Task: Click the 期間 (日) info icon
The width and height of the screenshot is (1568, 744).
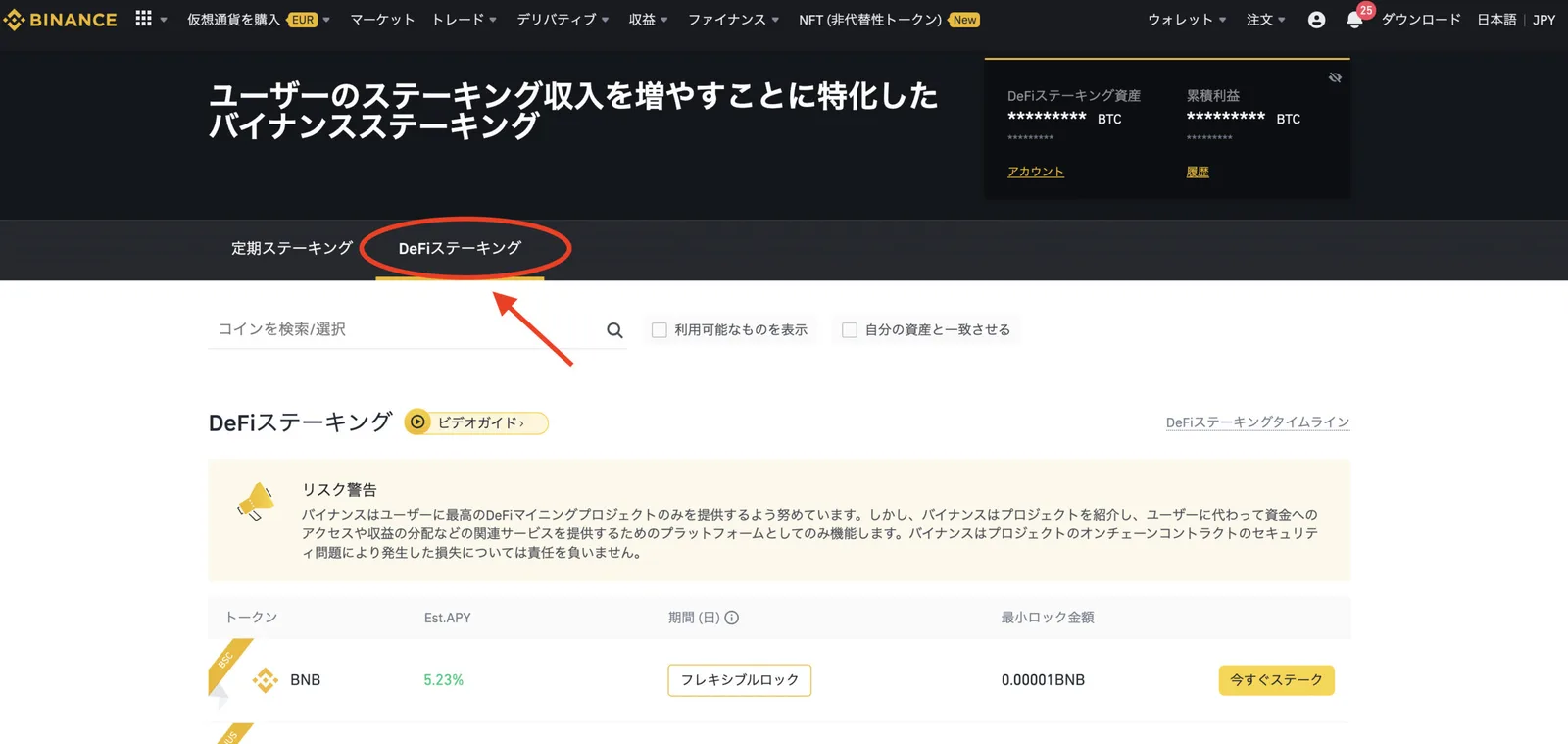Action: (732, 618)
